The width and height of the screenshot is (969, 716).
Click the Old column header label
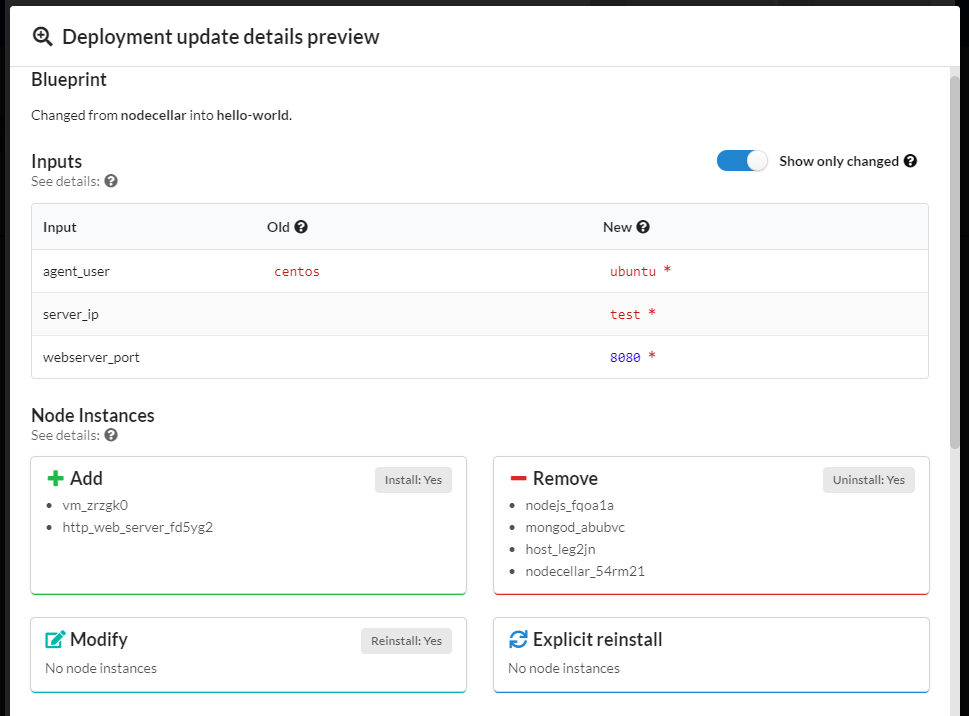pos(278,227)
